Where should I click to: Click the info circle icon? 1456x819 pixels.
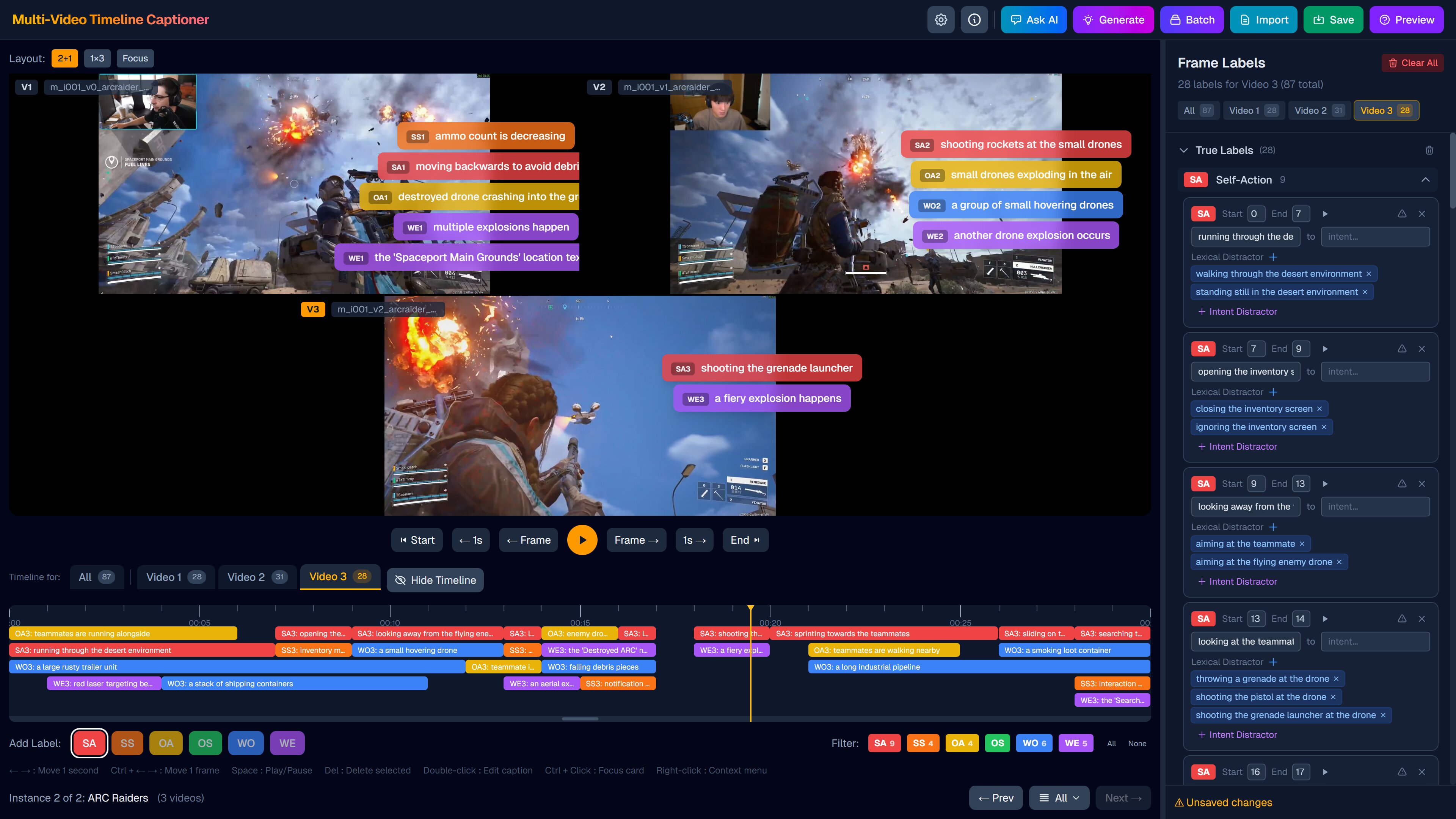pos(974,20)
